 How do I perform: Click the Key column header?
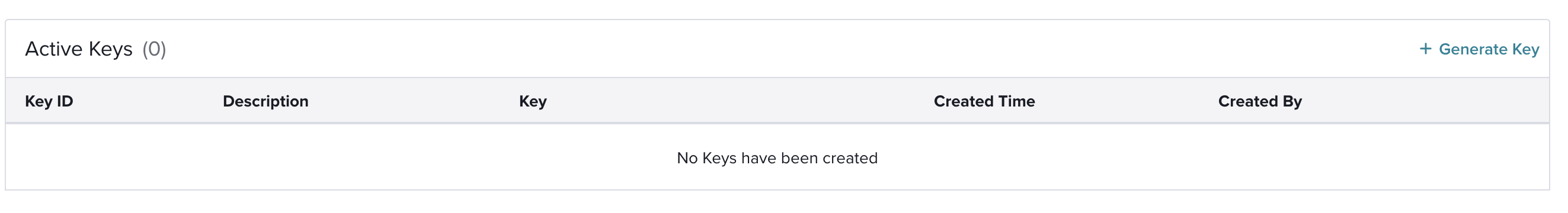[x=533, y=101]
